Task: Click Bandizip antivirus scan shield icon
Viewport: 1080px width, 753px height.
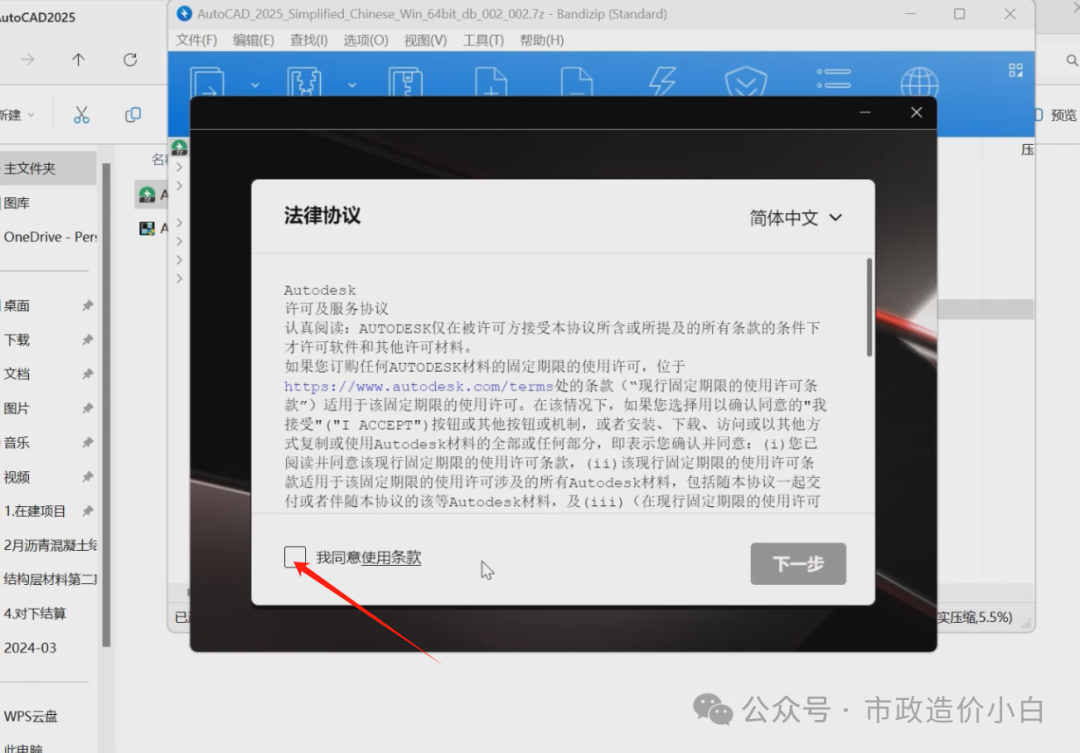Action: [x=746, y=82]
